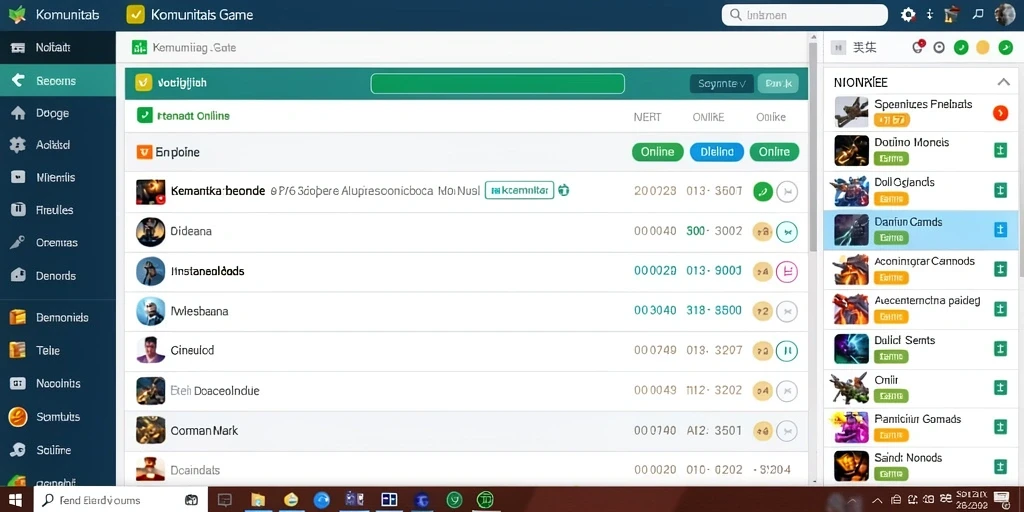Click the button right of Sepymte

coord(778,84)
